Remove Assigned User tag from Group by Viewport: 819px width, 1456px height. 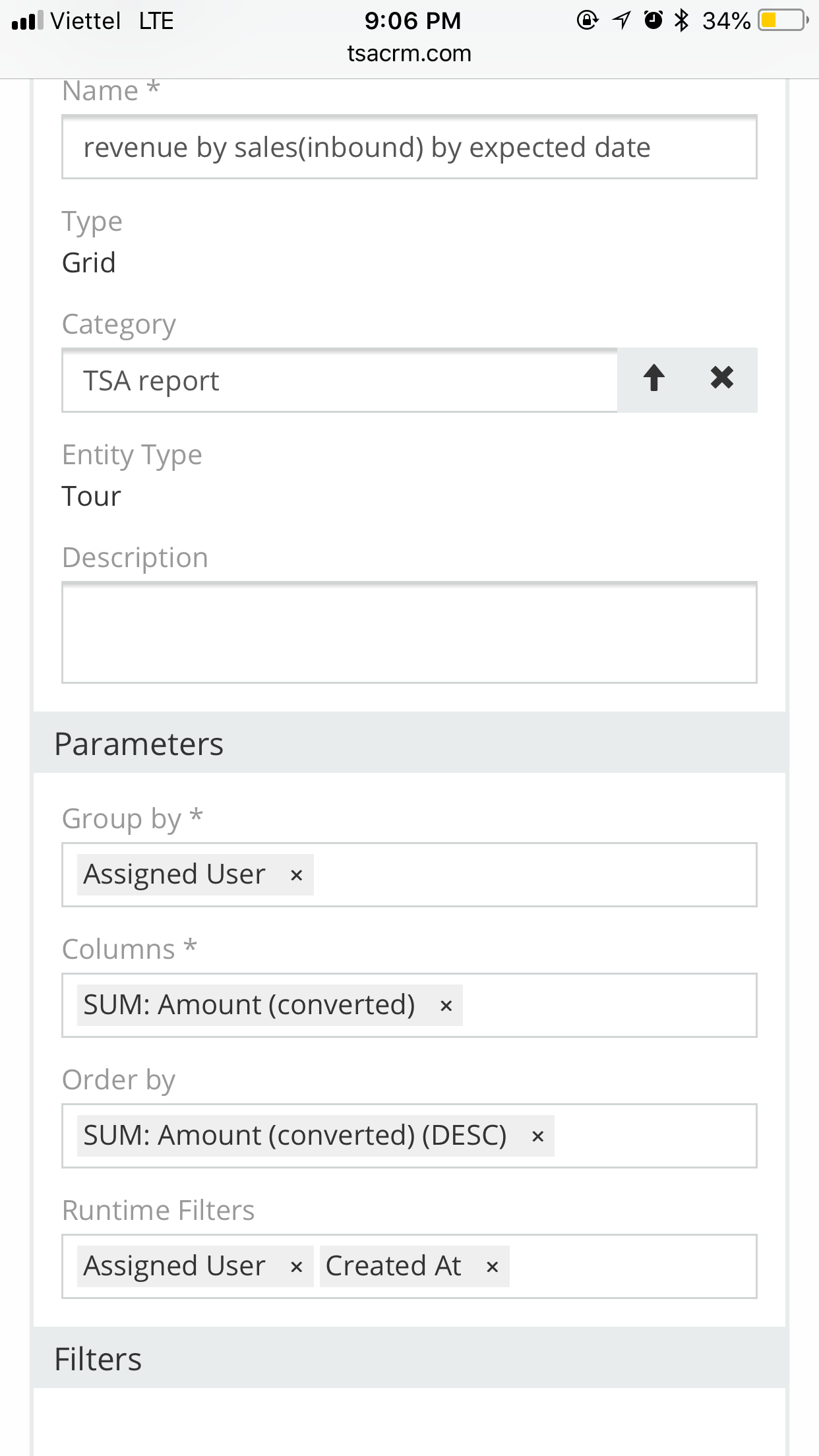click(x=297, y=876)
